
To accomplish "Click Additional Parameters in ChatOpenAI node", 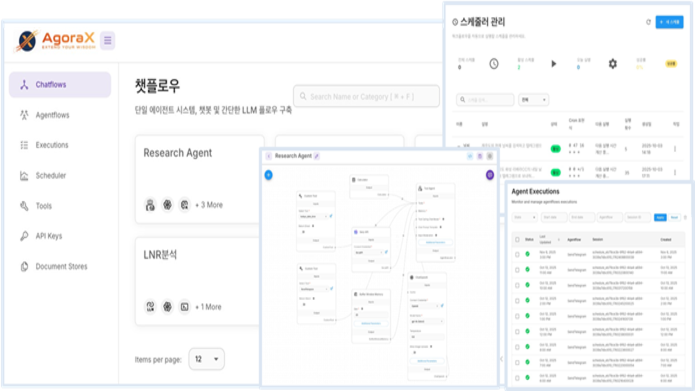I will click(x=427, y=361).
